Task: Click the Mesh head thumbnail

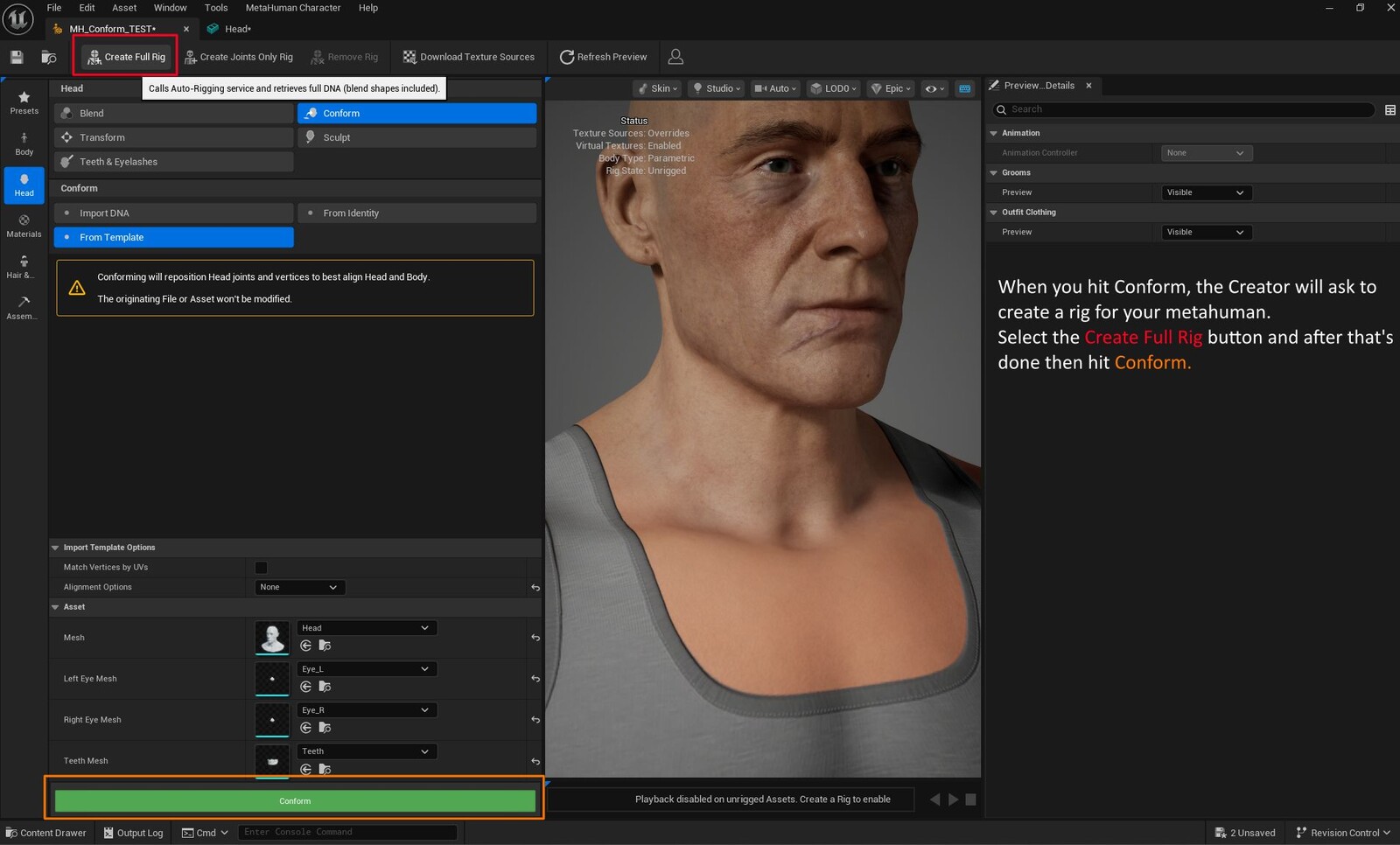Action: click(272, 638)
